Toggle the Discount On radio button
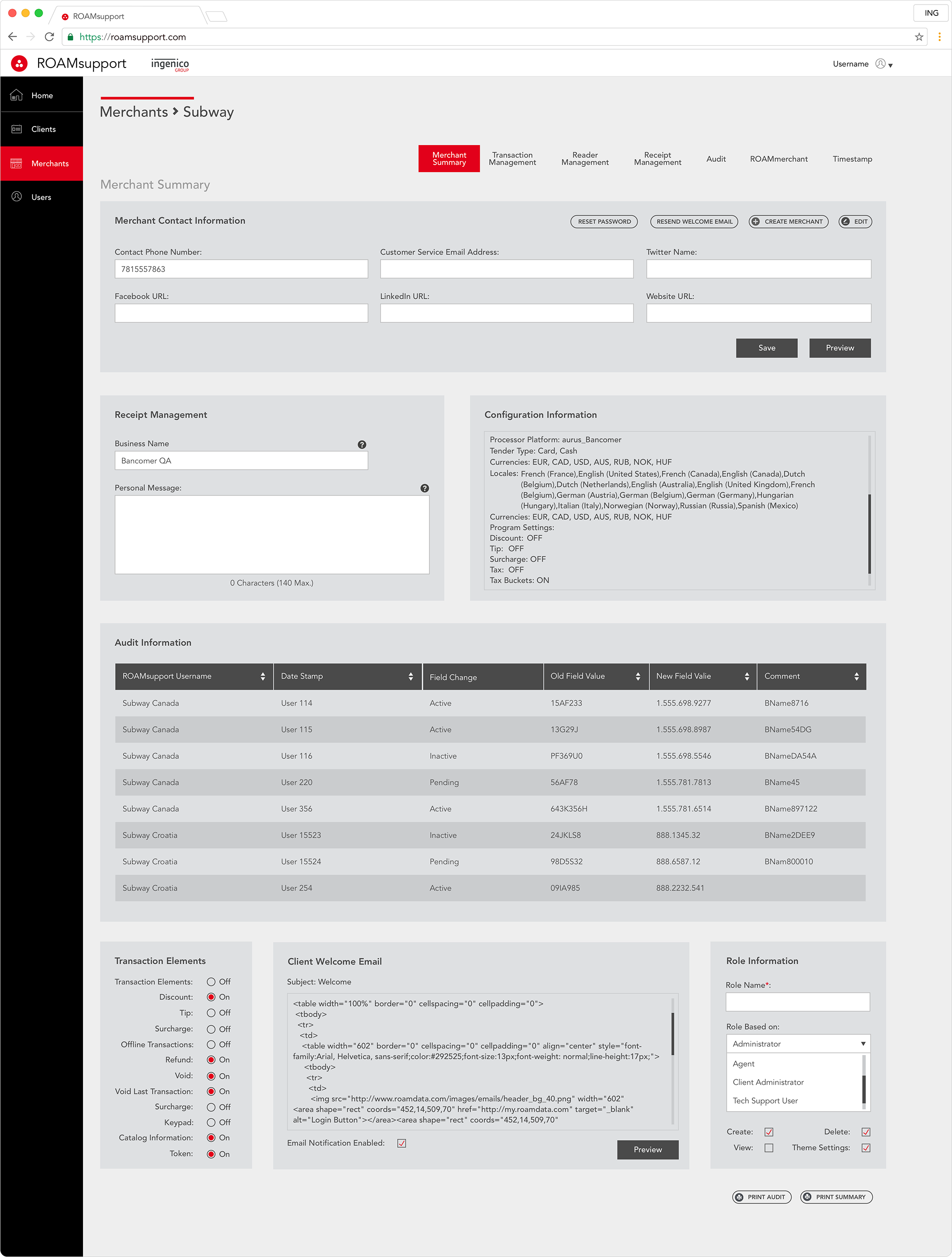 coord(211,997)
